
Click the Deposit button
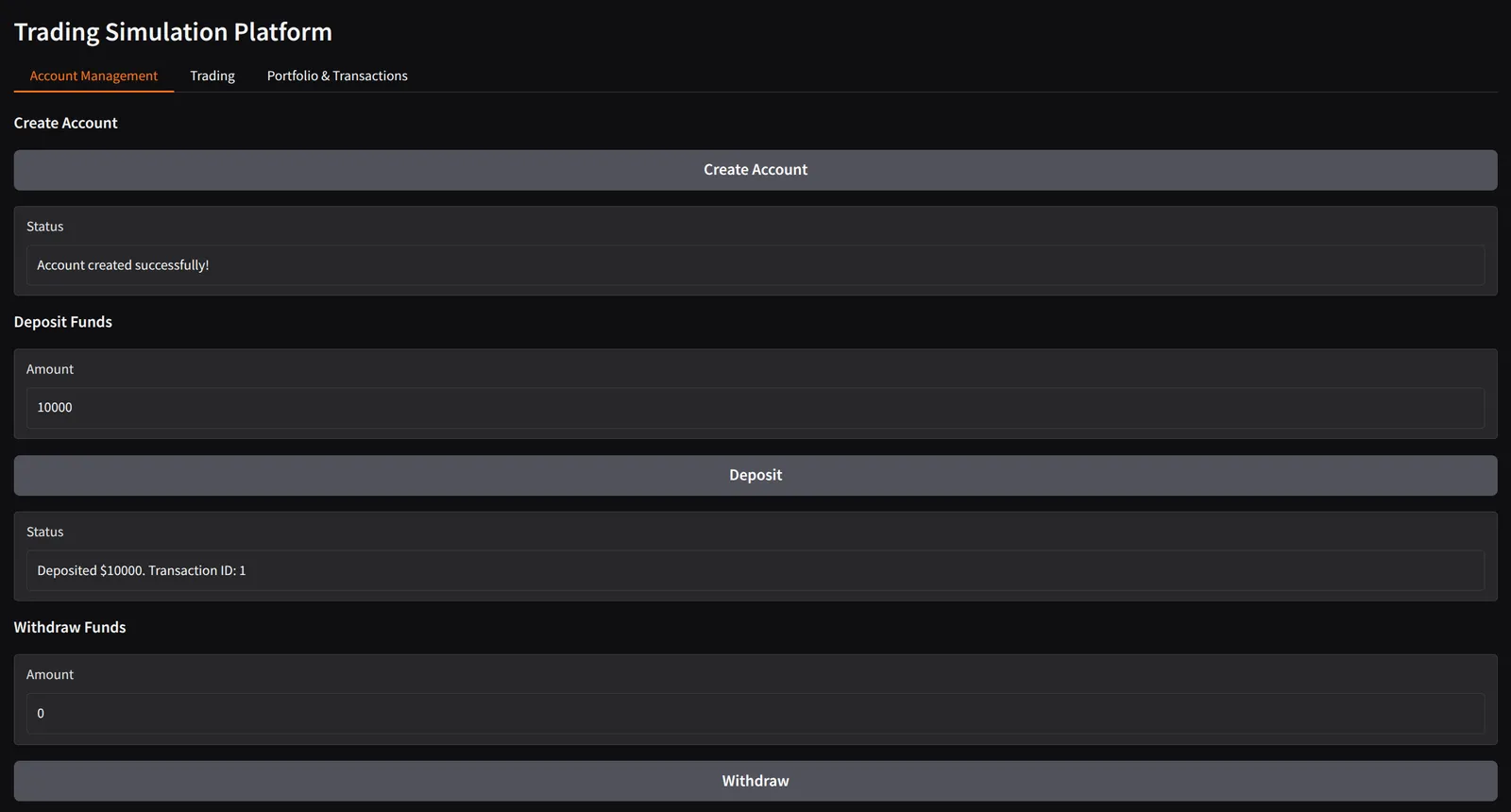(755, 475)
